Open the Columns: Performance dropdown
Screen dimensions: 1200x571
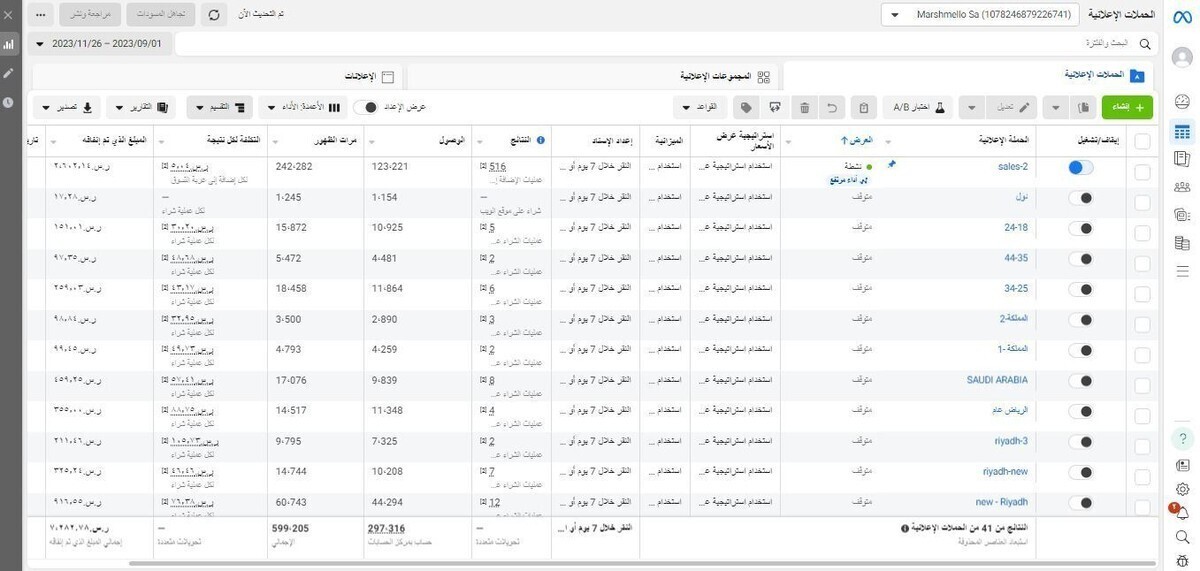pyautogui.click(x=301, y=107)
